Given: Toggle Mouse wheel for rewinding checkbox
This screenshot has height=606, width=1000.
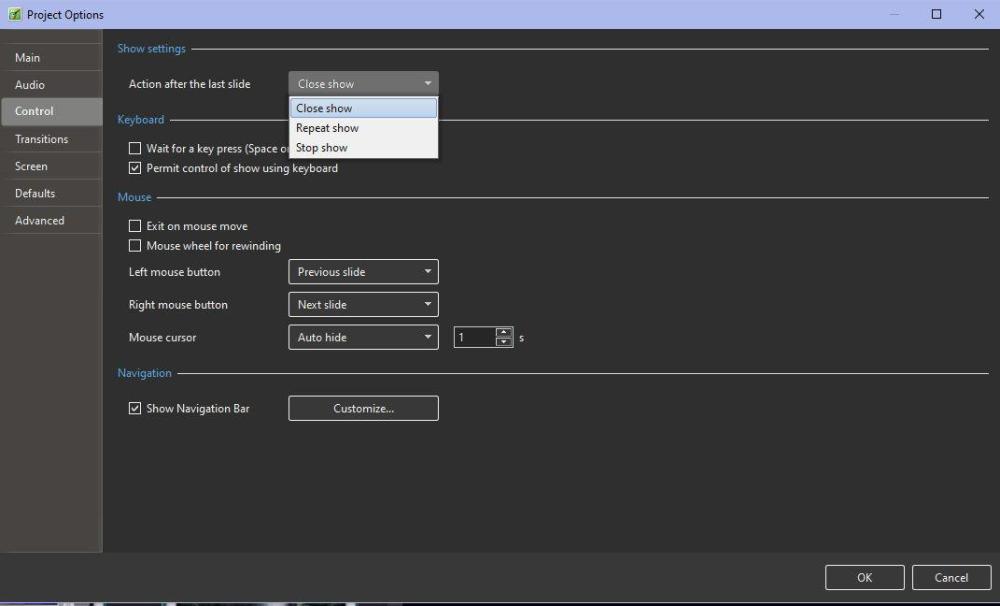Looking at the screenshot, I should pos(135,246).
